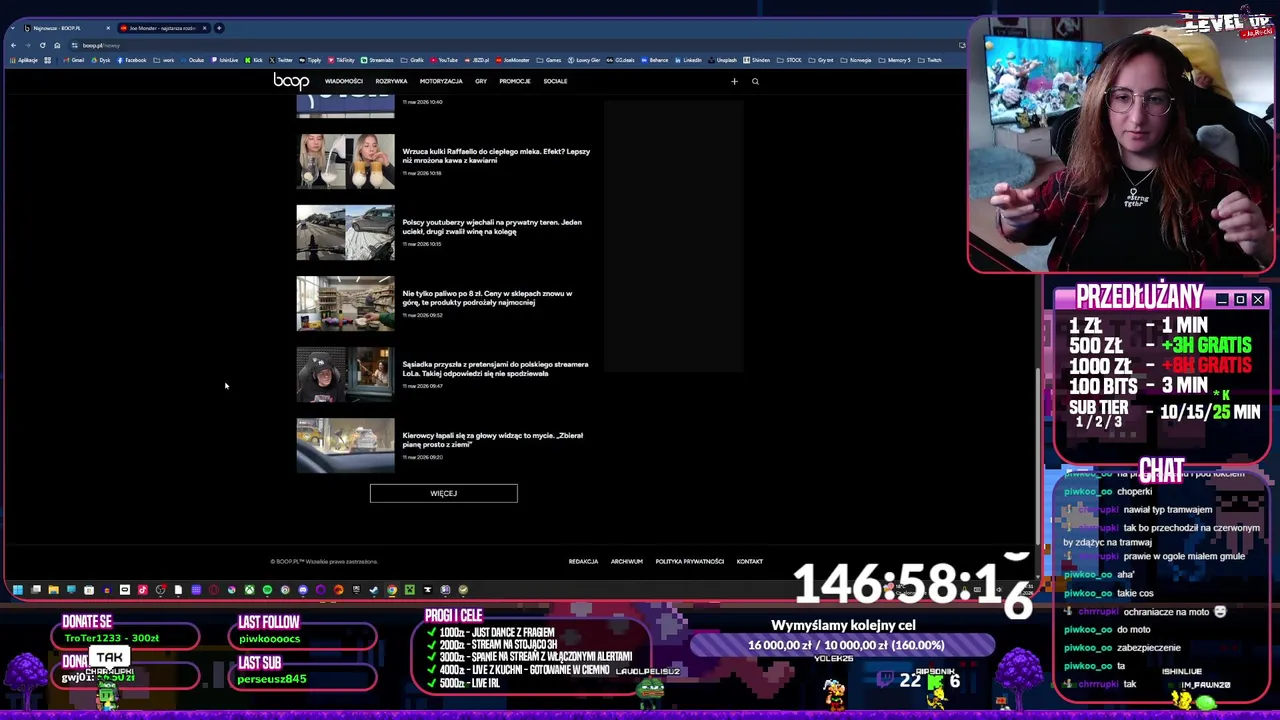Expand the work bookmarks folder
Image resolution: width=1280 pixels, height=720 pixels.
click(x=164, y=60)
